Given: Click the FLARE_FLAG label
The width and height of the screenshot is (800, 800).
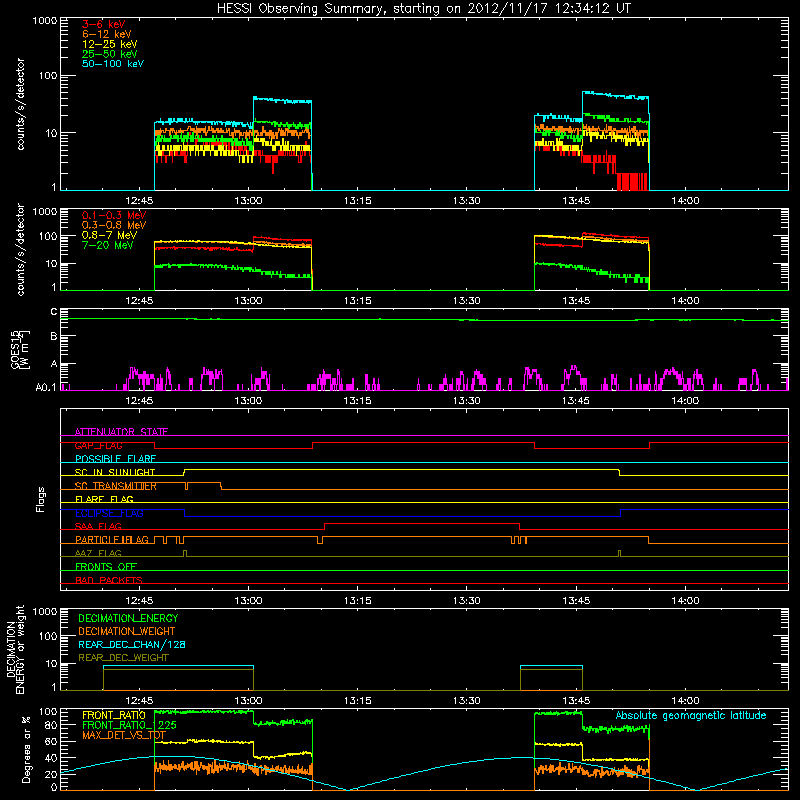Looking at the screenshot, I should 104,499.
